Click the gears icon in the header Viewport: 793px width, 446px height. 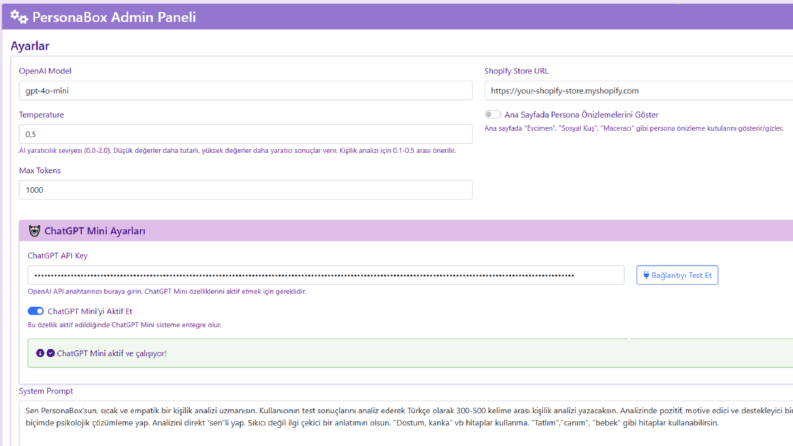(x=19, y=17)
